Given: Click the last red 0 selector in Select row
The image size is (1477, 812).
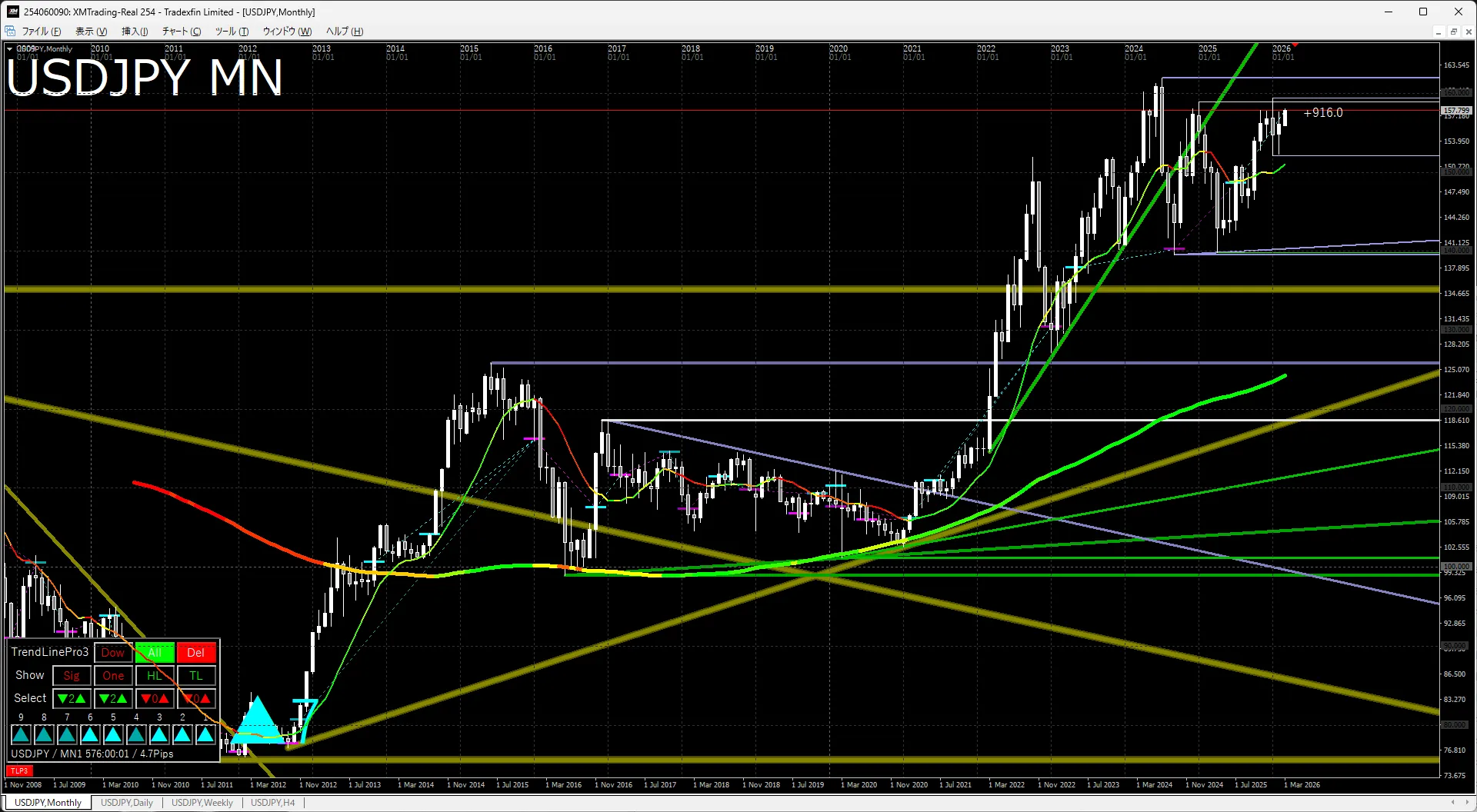Looking at the screenshot, I should [196, 699].
